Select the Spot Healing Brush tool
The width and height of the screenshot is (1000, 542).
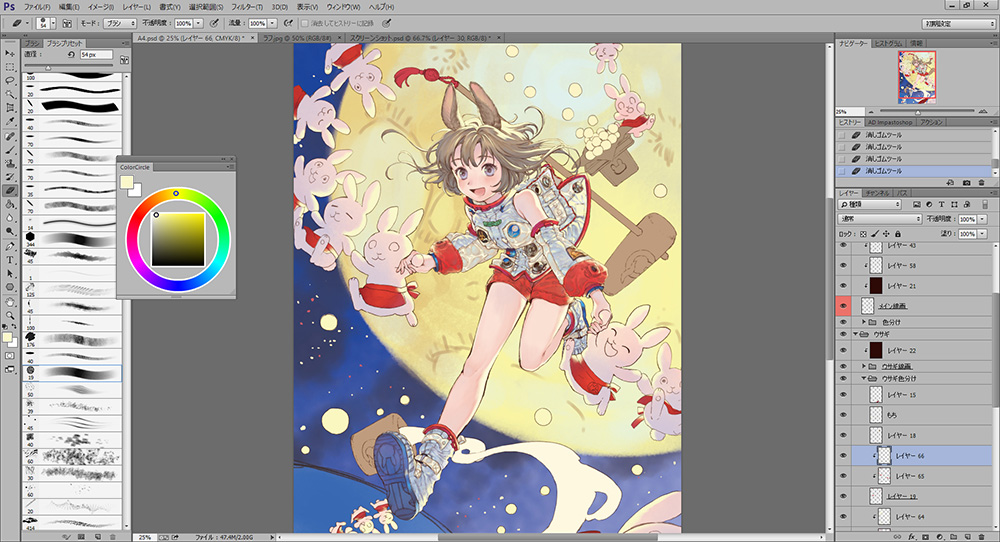pyautogui.click(x=10, y=136)
